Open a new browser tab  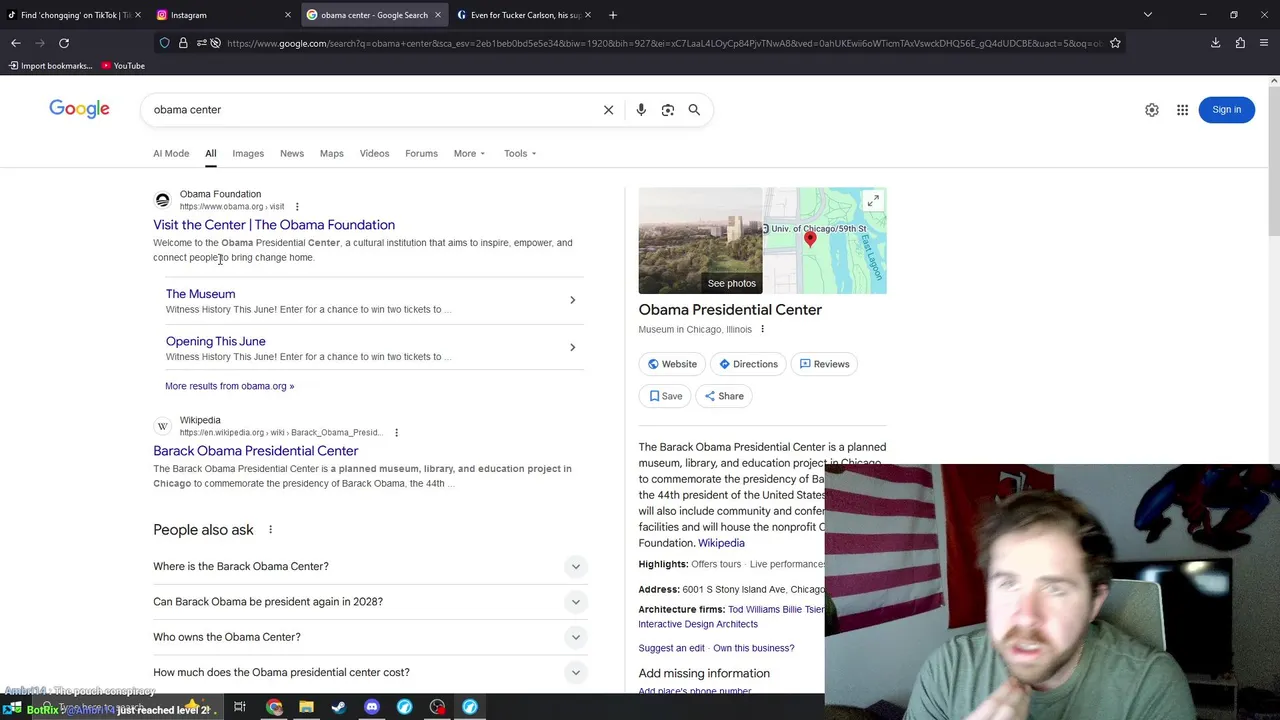pos(613,15)
